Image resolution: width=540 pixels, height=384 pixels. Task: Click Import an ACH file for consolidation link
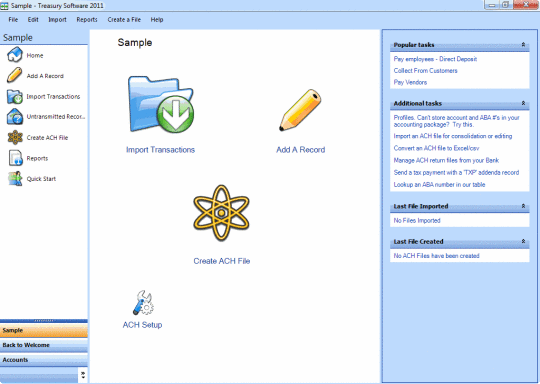[x=453, y=136]
